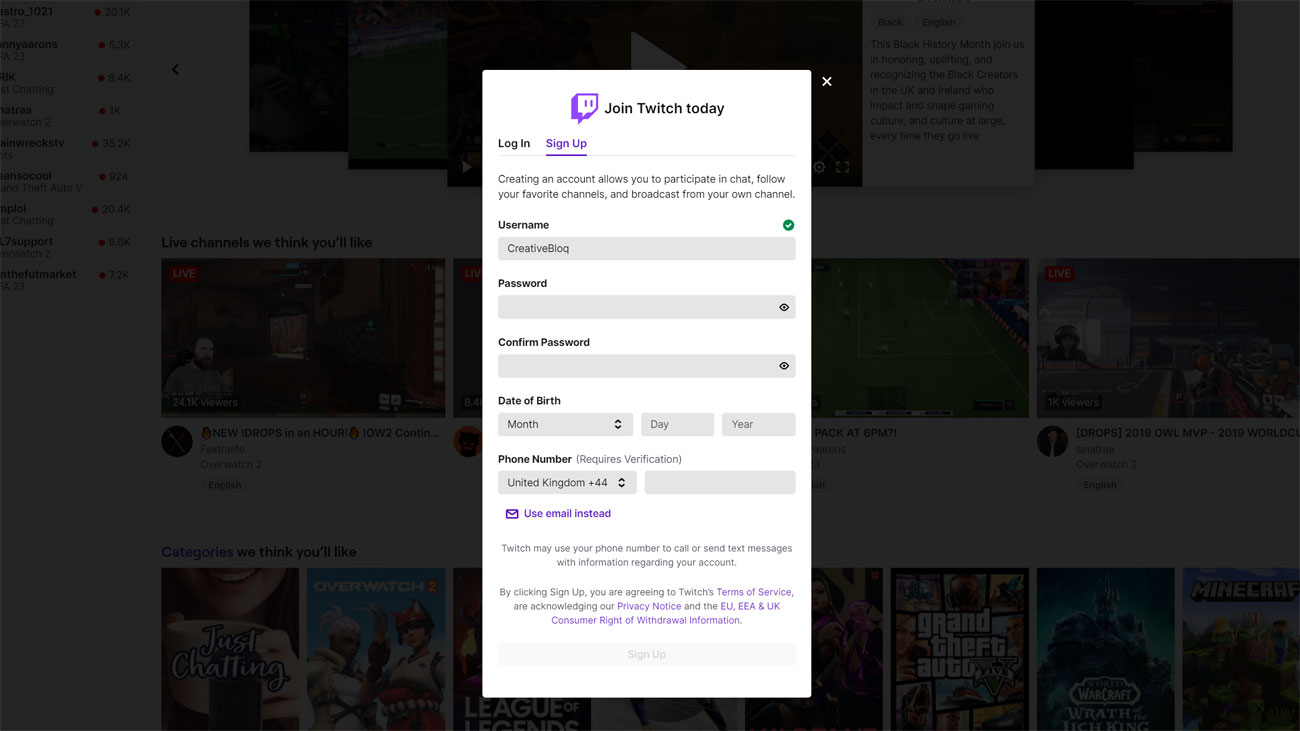Click the Use email instead link
The height and width of the screenshot is (731, 1300).
567,513
